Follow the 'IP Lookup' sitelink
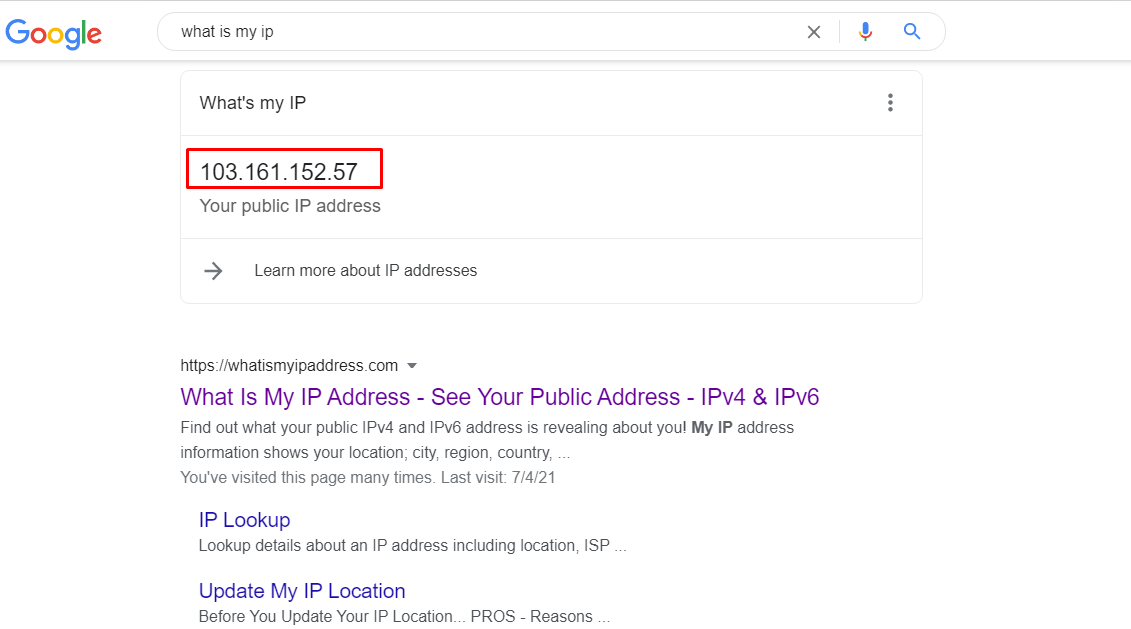Image resolution: width=1131 pixels, height=629 pixels. [244, 520]
